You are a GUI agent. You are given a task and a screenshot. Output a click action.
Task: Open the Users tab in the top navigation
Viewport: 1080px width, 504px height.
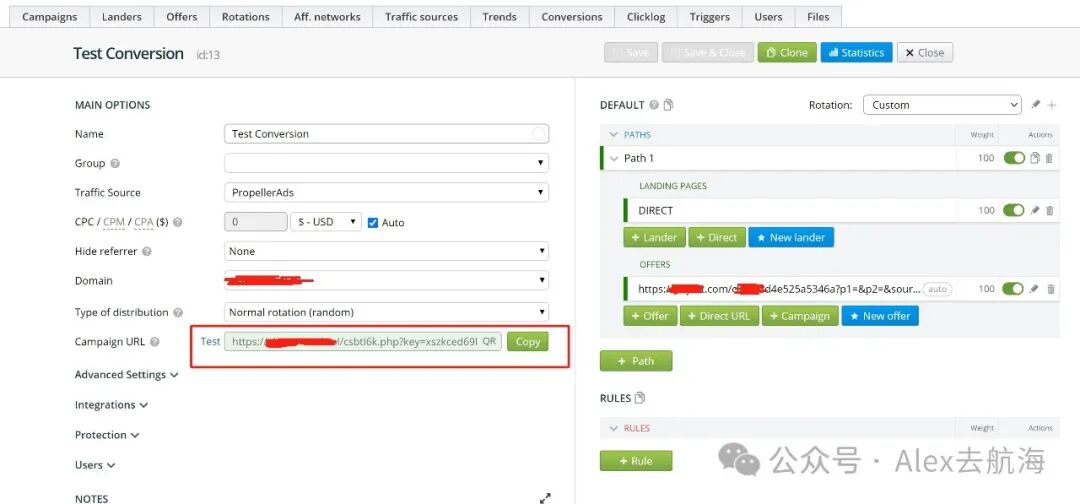coord(768,17)
